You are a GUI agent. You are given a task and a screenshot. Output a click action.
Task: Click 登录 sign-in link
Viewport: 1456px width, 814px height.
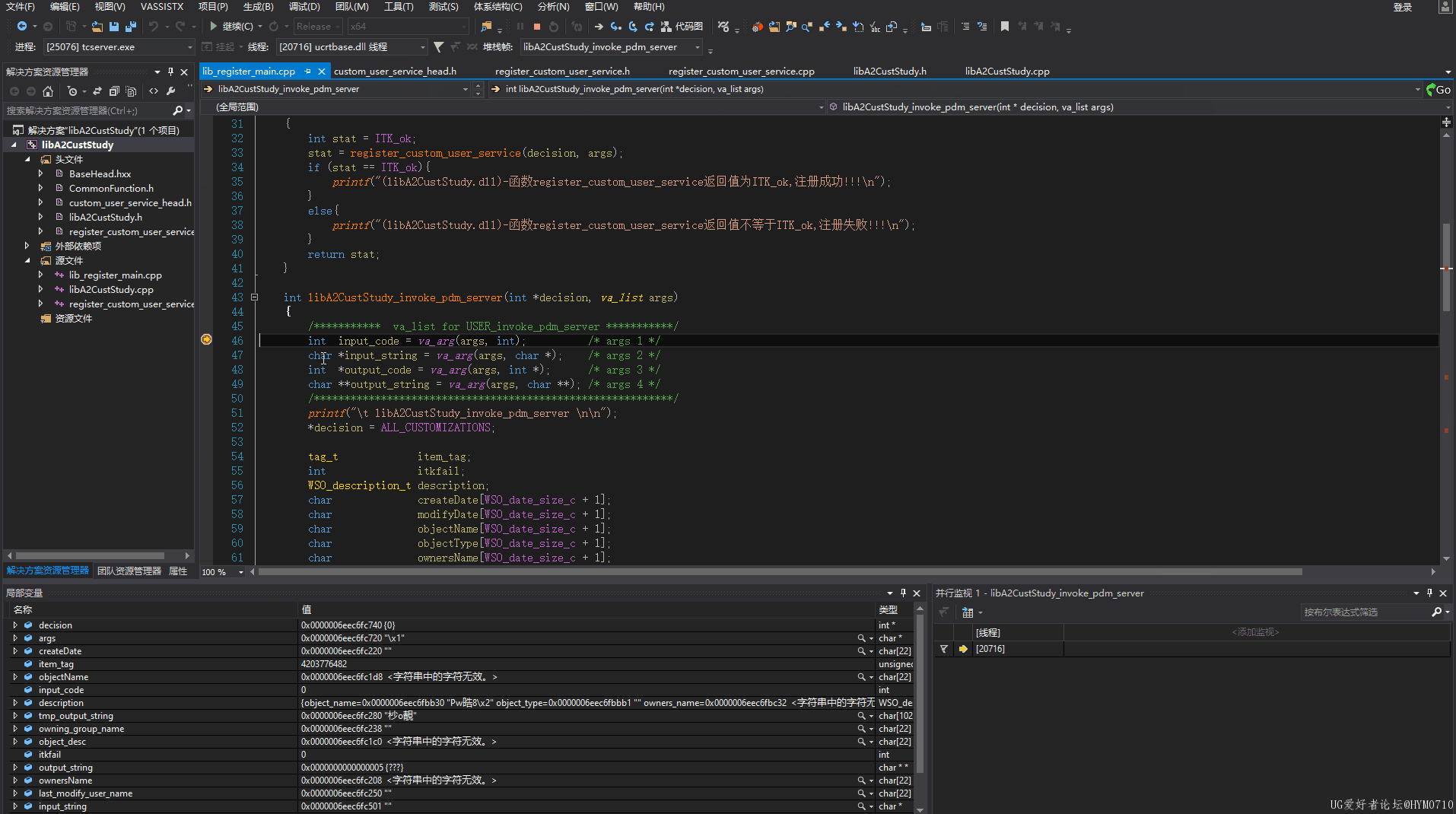(1402, 7)
